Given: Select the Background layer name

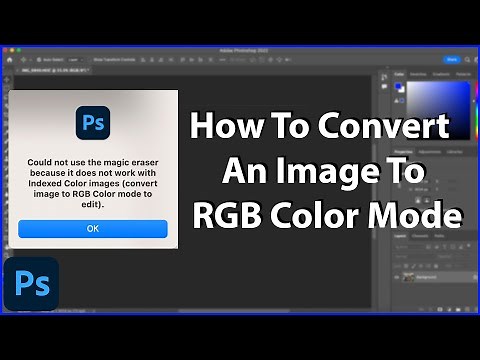Looking at the screenshot, I should (426, 277).
